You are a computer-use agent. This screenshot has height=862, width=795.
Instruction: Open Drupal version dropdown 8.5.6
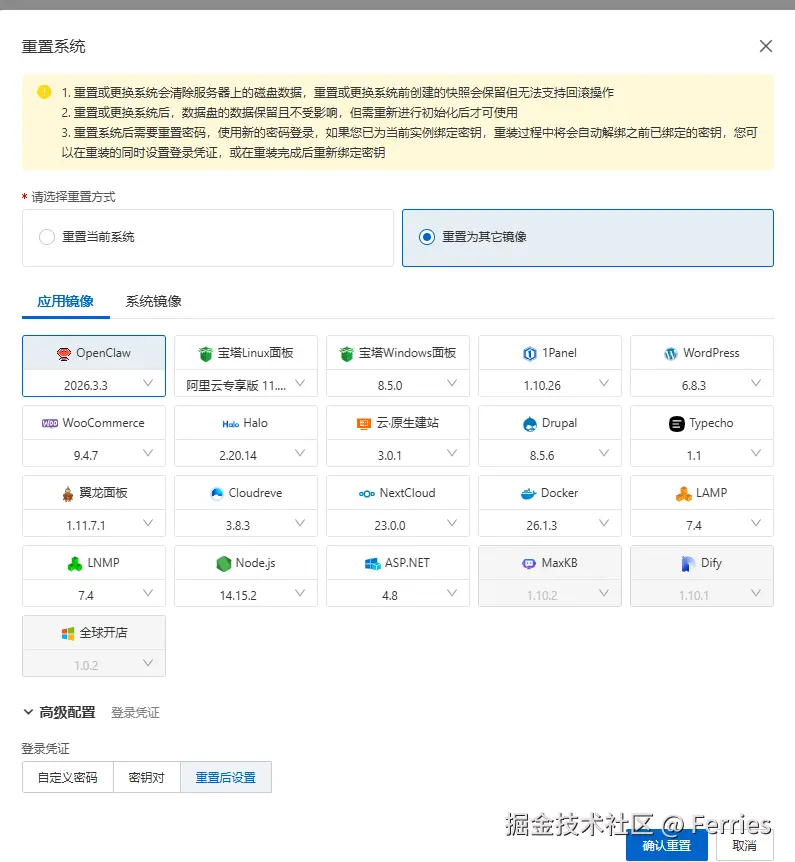click(x=550, y=454)
